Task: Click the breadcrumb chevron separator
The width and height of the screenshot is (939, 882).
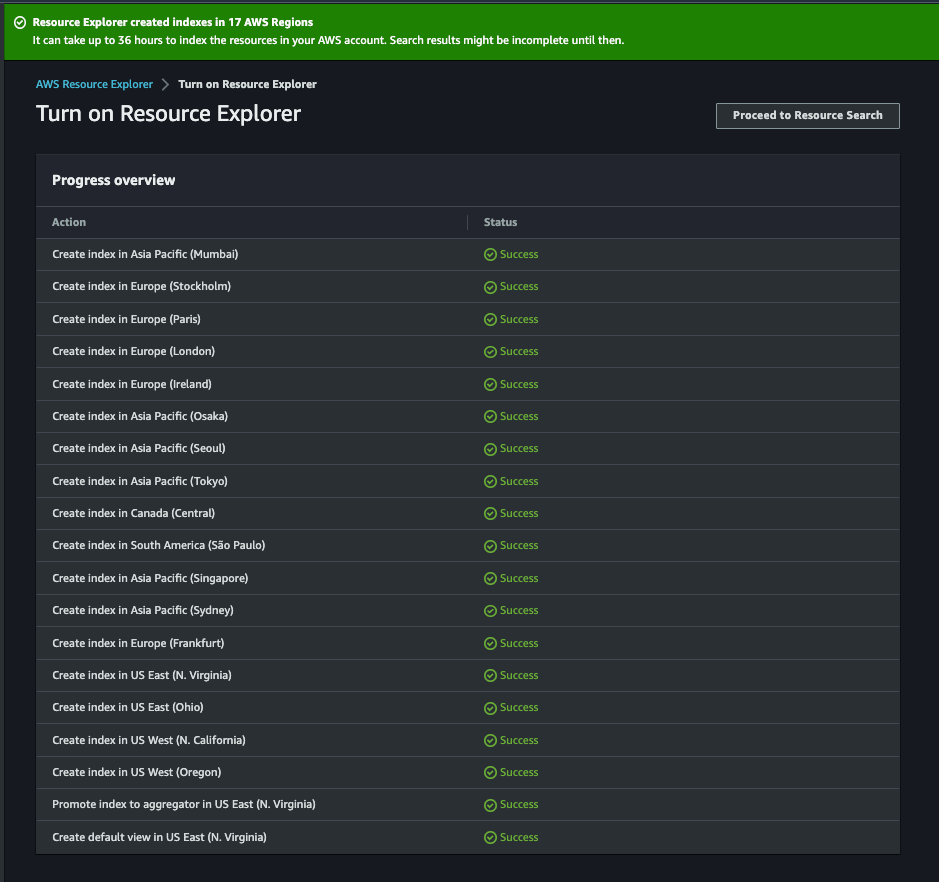Action: point(165,84)
